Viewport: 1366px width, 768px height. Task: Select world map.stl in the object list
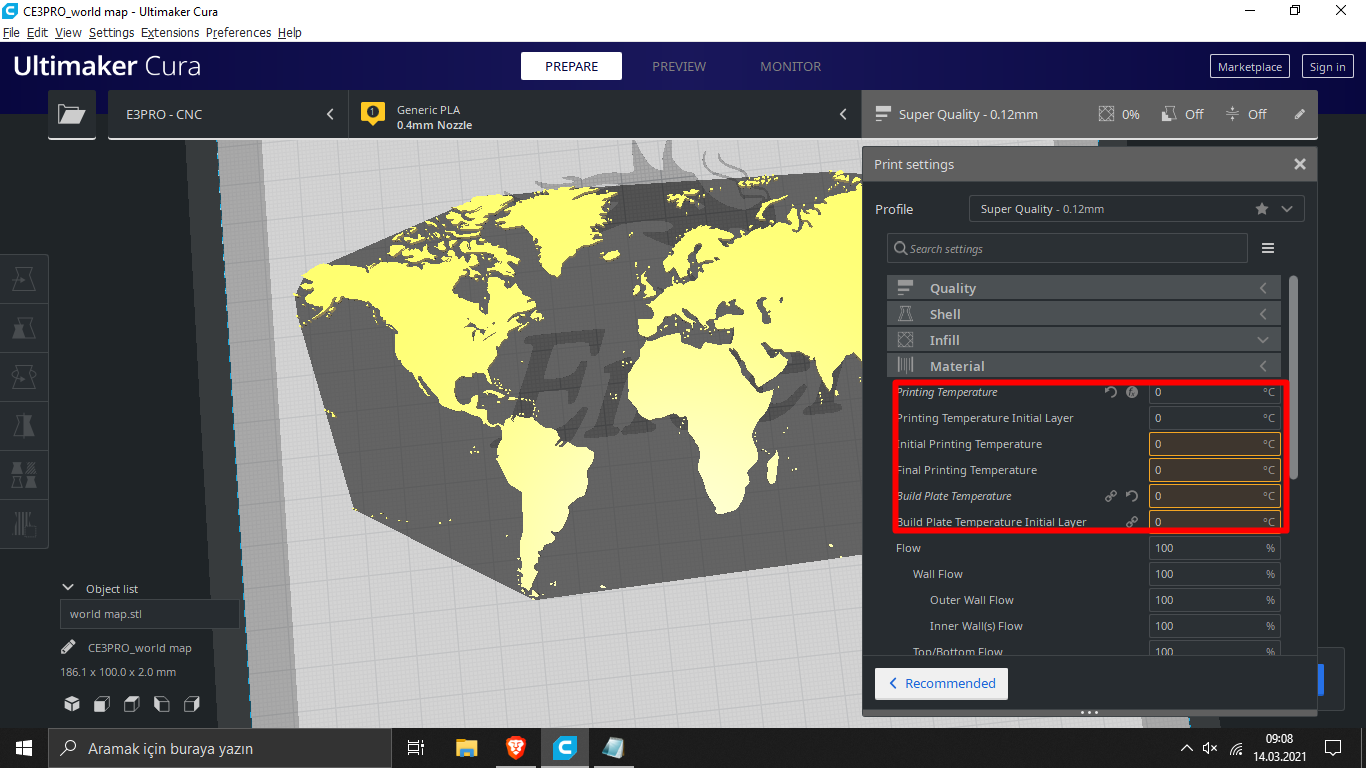[x=149, y=614]
